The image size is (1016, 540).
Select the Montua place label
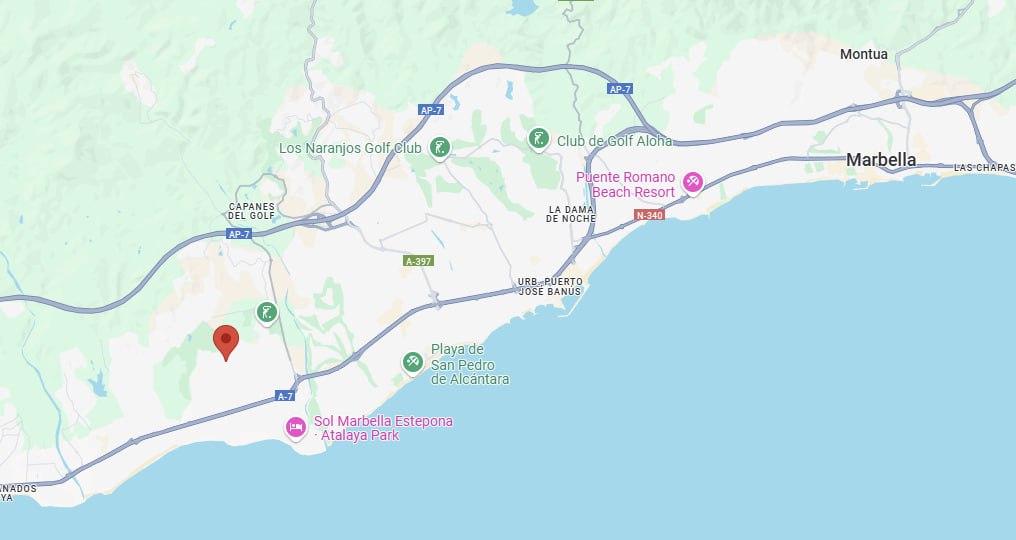[864, 54]
